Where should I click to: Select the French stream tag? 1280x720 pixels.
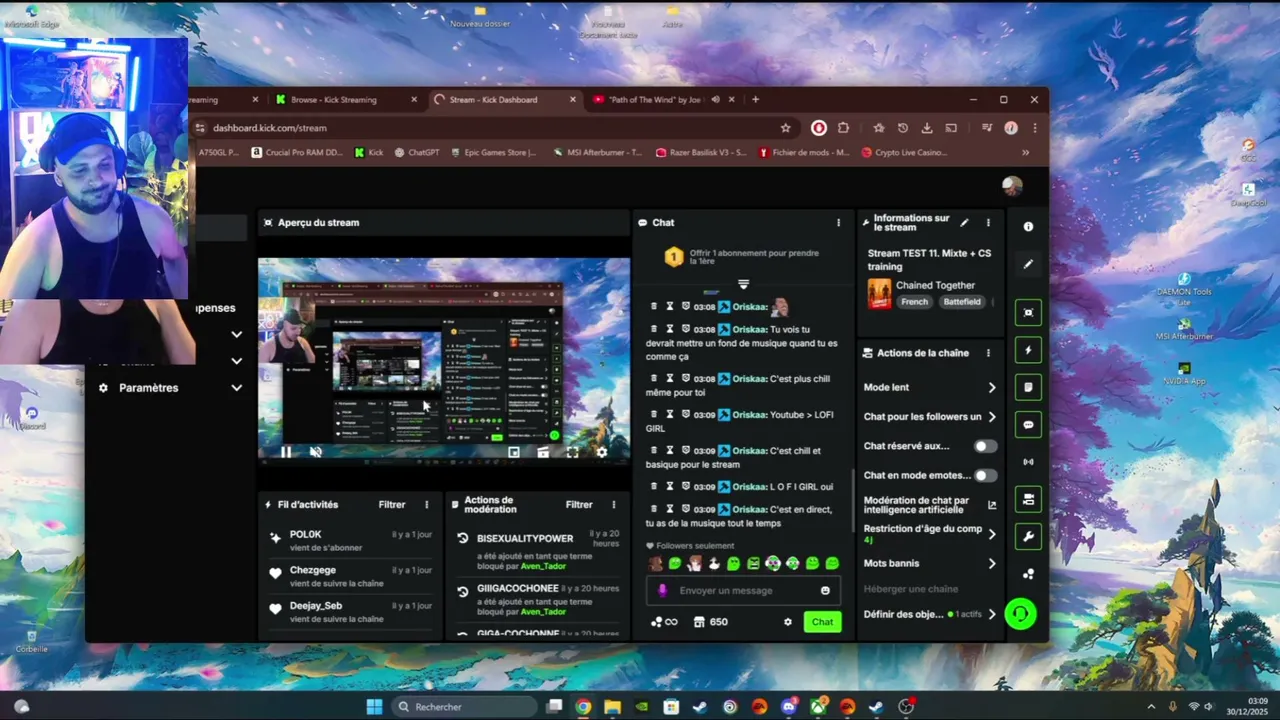pyautogui.click(x=914, y=302)
